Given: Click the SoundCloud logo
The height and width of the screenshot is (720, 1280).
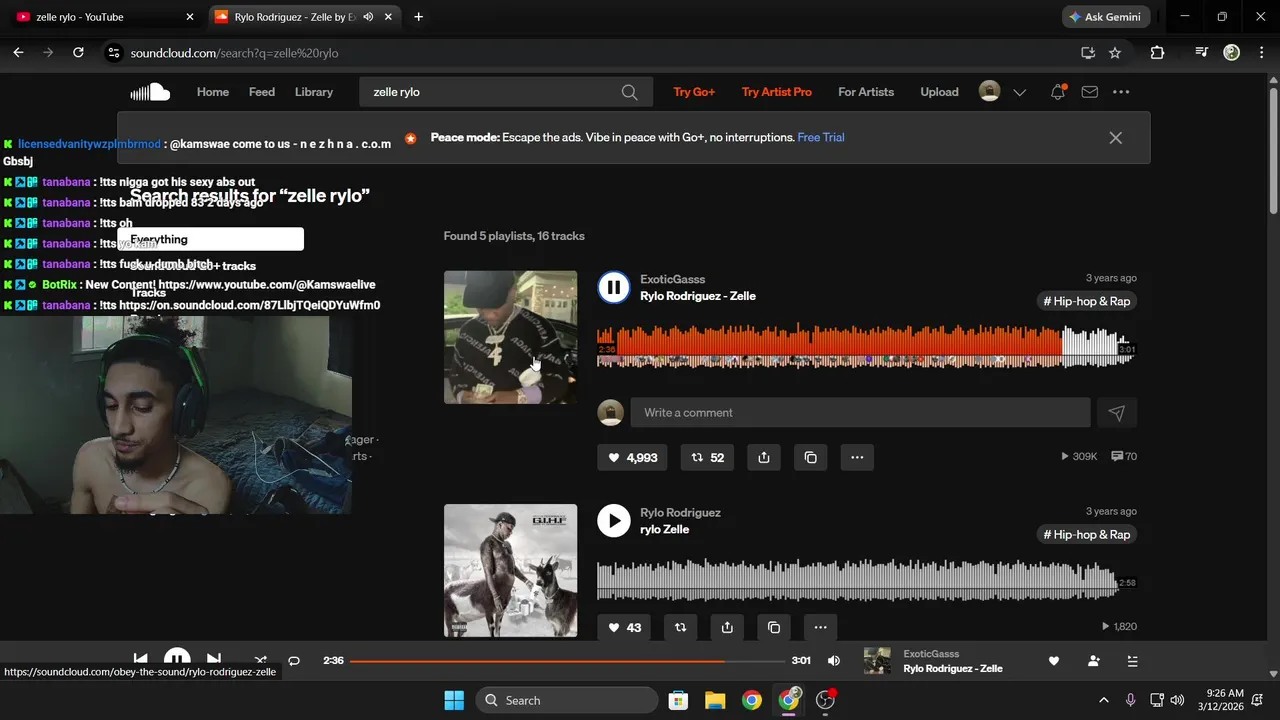Looking at the screenshot, I should tap(150, 92).
